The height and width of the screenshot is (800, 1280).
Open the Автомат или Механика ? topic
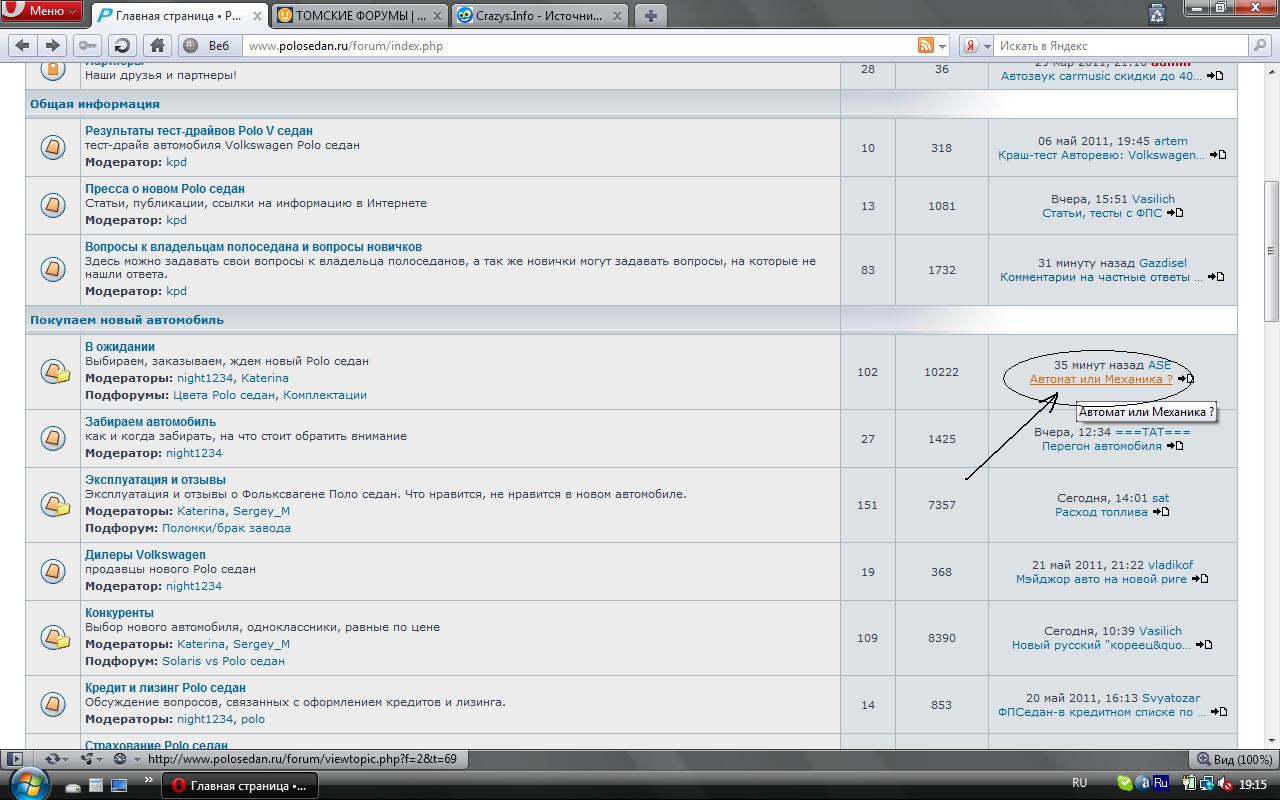[x=1101, y=379]
